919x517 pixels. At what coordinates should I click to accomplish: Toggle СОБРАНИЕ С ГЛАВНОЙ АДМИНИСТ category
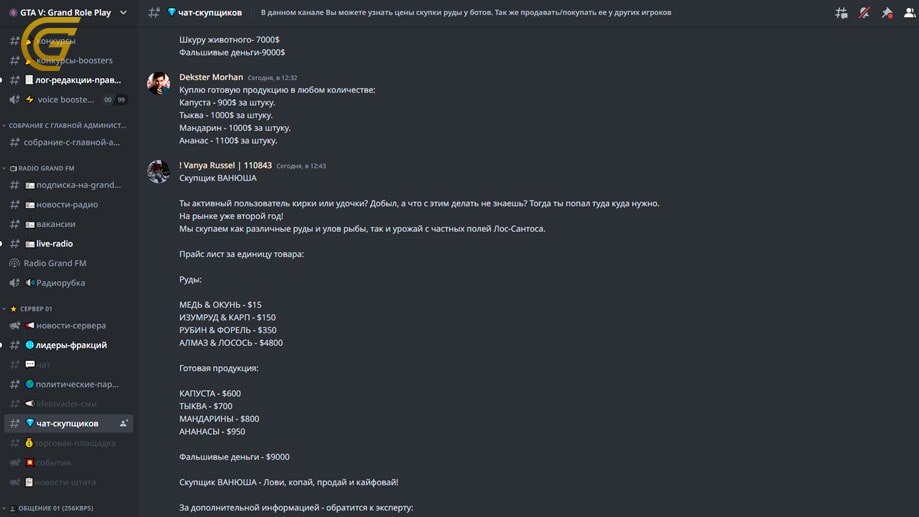point(64,125)
